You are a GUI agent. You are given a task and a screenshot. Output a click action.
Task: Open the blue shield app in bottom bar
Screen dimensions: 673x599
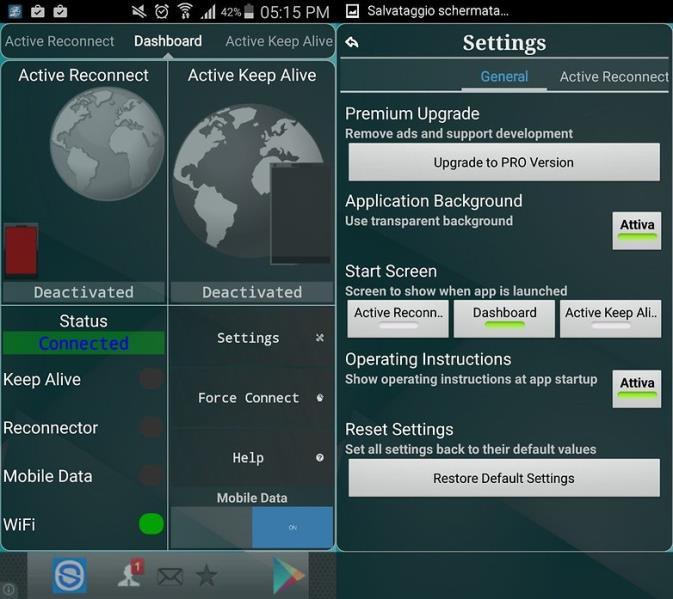pos(70,575)
